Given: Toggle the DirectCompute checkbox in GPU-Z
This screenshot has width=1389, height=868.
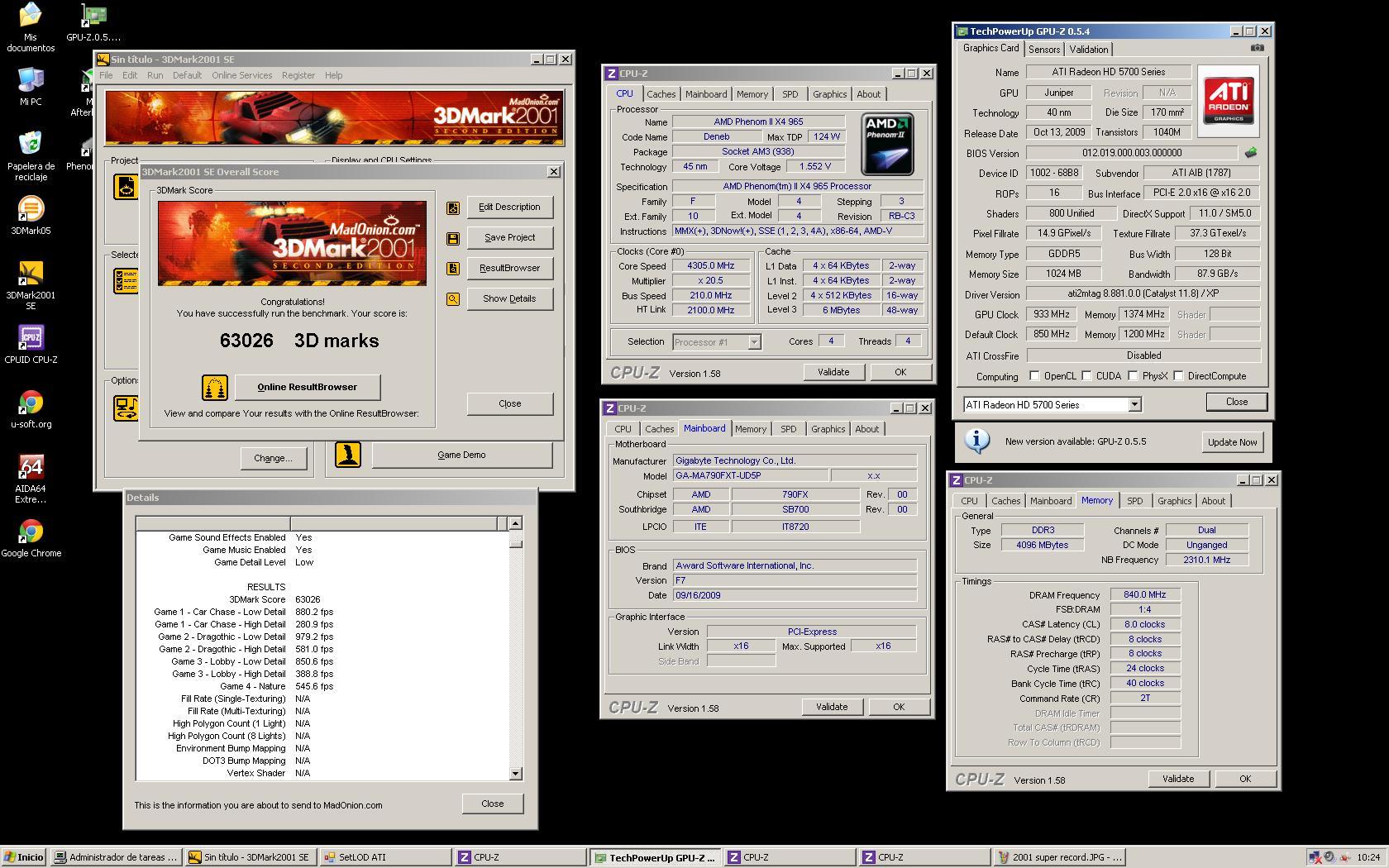Looking at the screenshot, I should click(1178, 376).
